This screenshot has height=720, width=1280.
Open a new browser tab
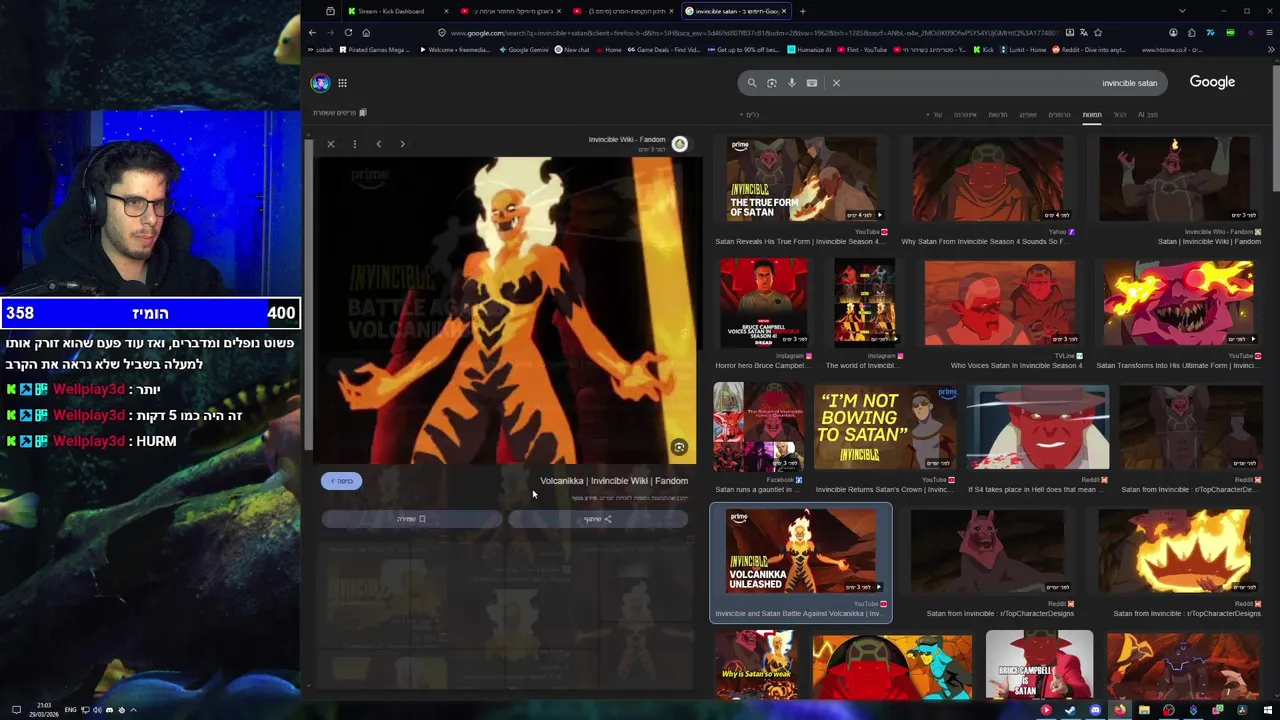coord(802,11)
